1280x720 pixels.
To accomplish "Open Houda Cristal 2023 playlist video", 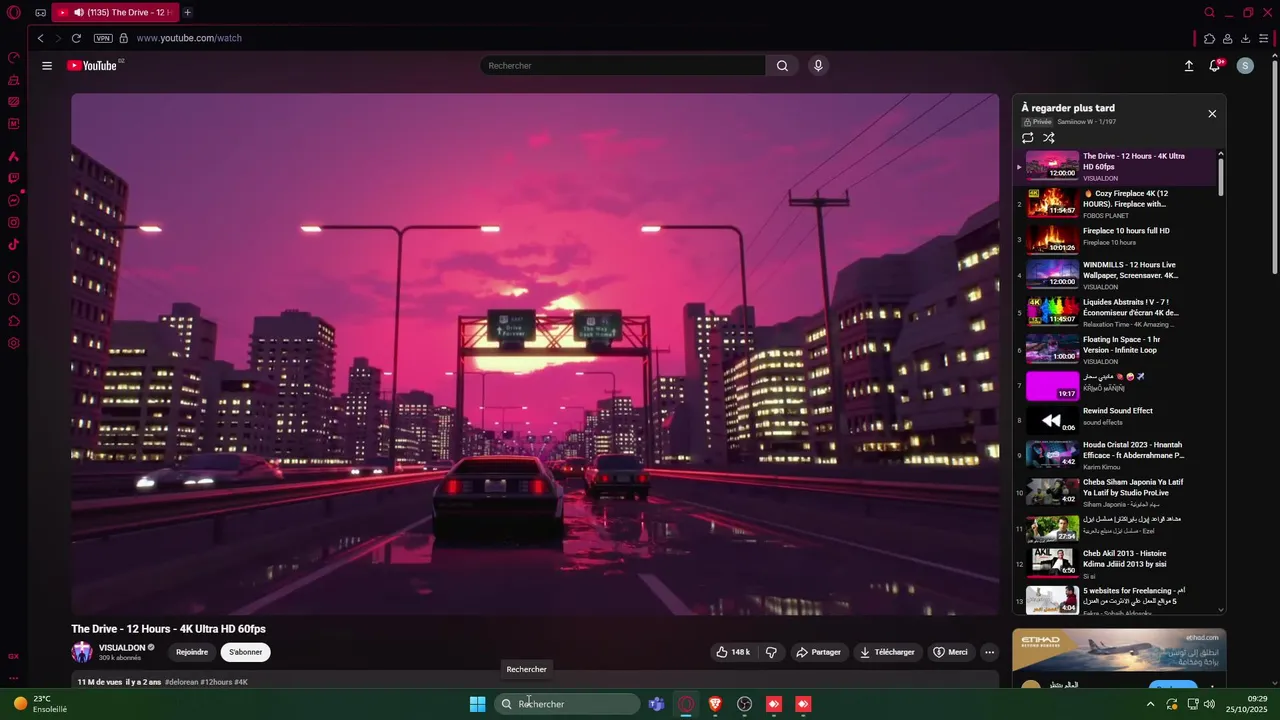I will pos(1115,455).
